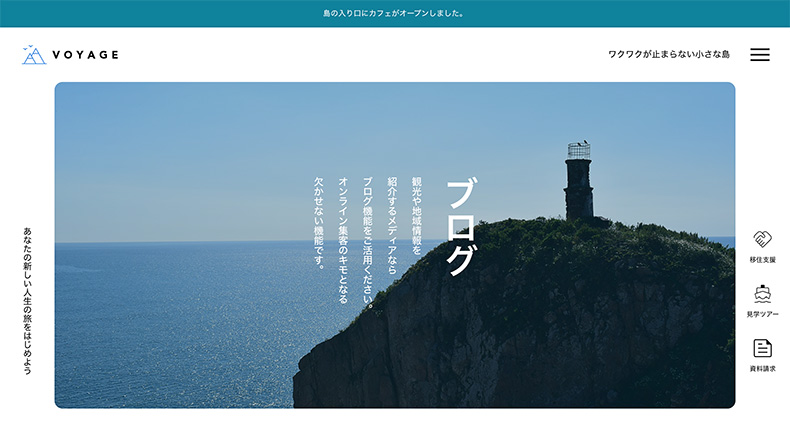Click the vertical line オンライン集客のキモとなる
Screen dimensions: 790x447
344,240
